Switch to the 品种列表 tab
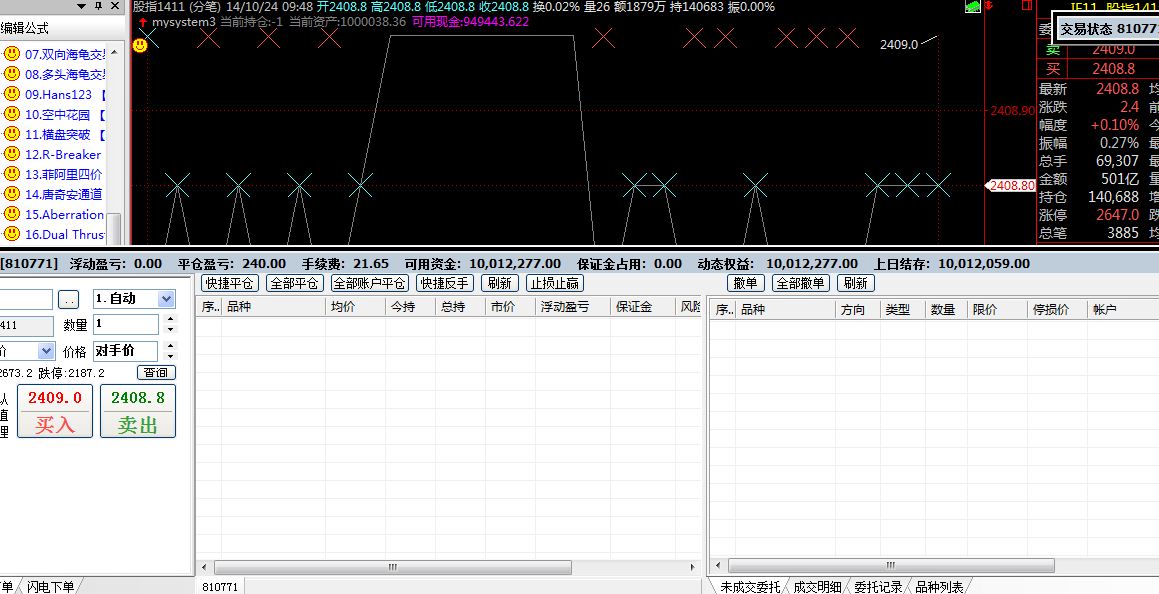Image resolution: width=1159 pixels, height=594 pixels. coord(939,587)
